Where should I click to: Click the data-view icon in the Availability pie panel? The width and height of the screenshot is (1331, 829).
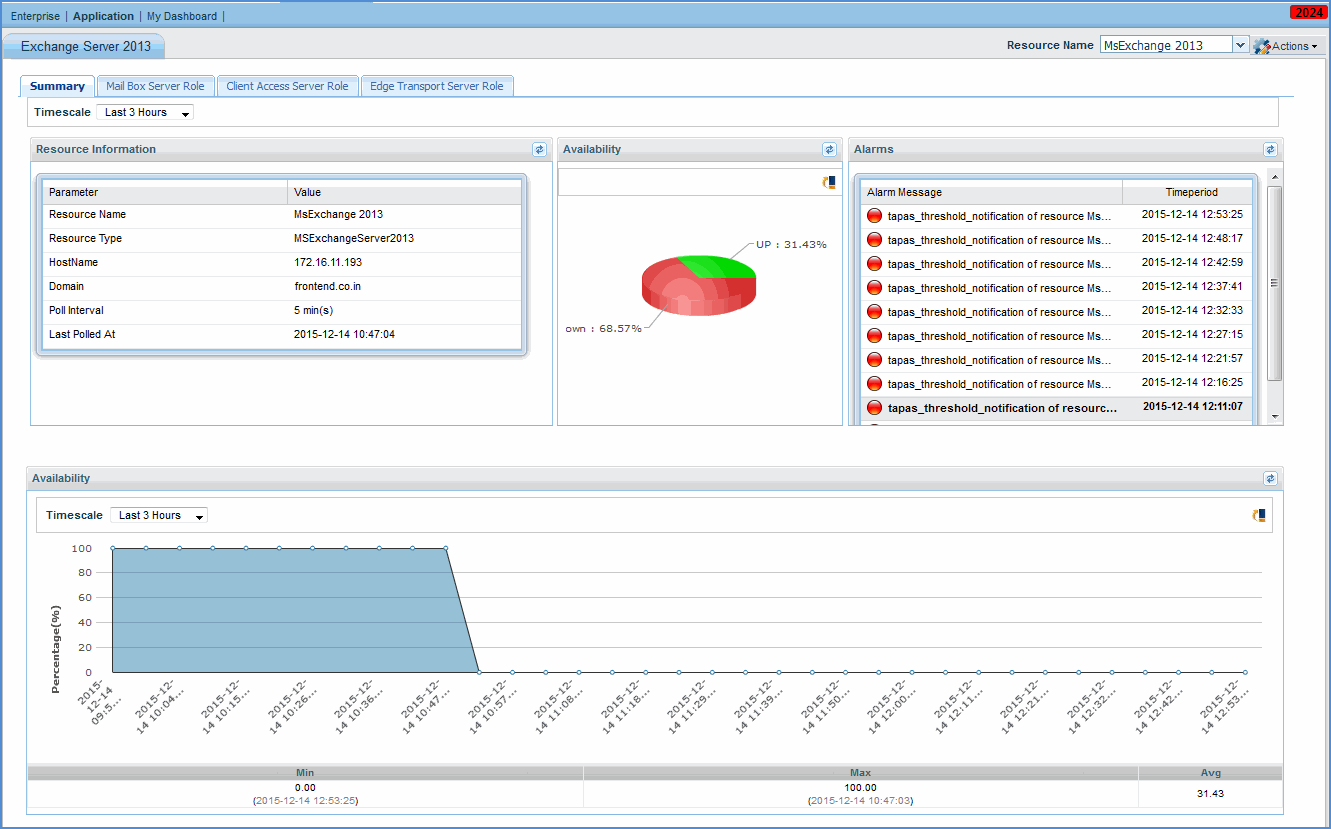(x=829, y=180)
